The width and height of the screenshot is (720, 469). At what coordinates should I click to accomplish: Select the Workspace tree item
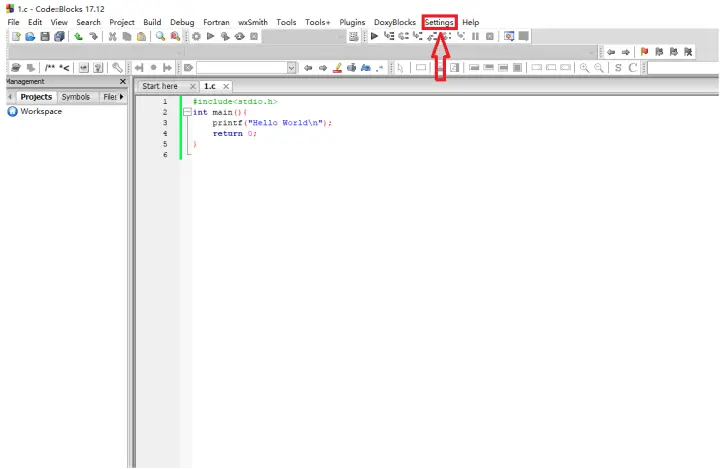41,111
